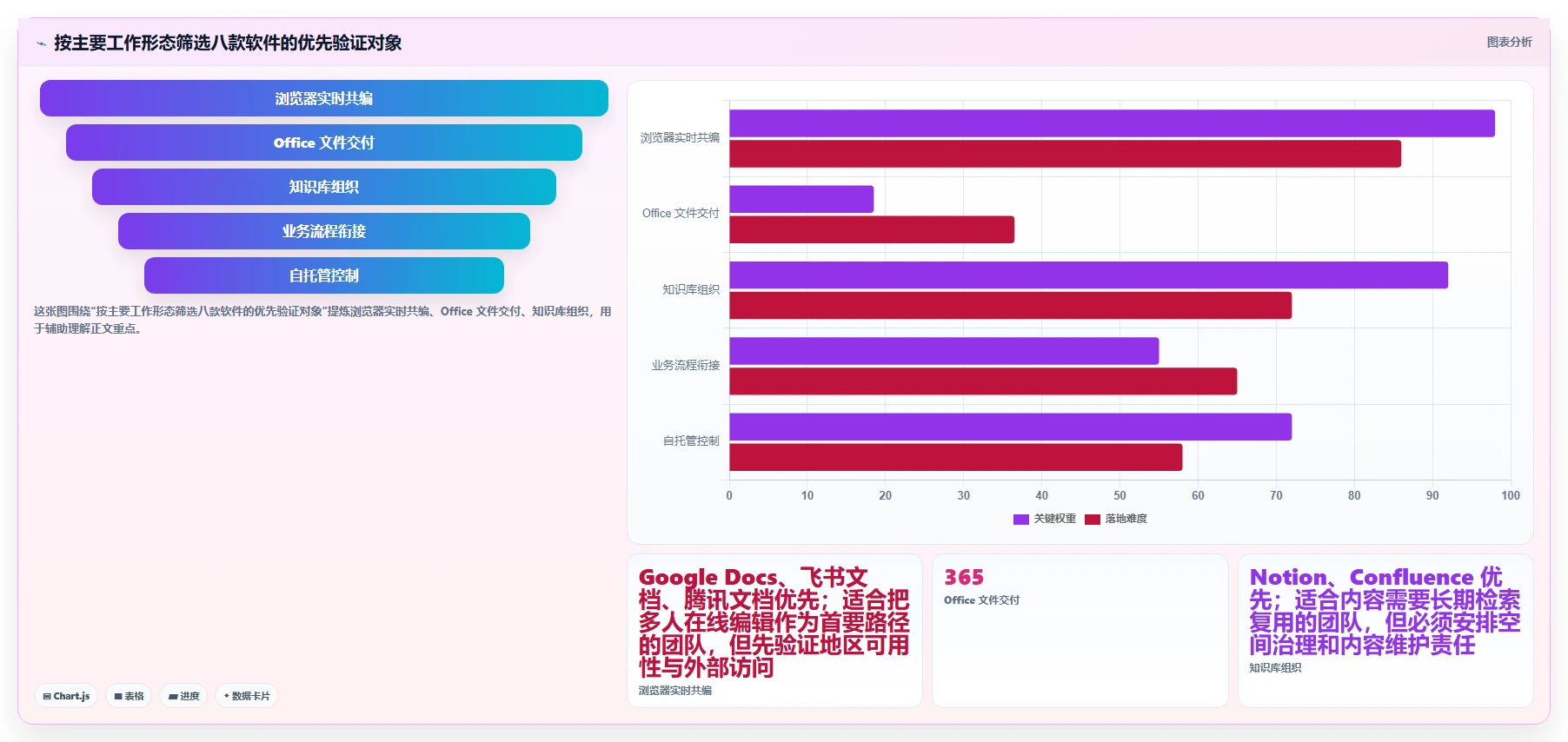Viewport: 1568px width, 742px height.
Task: Click the x-axis value 50
Action: [x=1120, y=495]
